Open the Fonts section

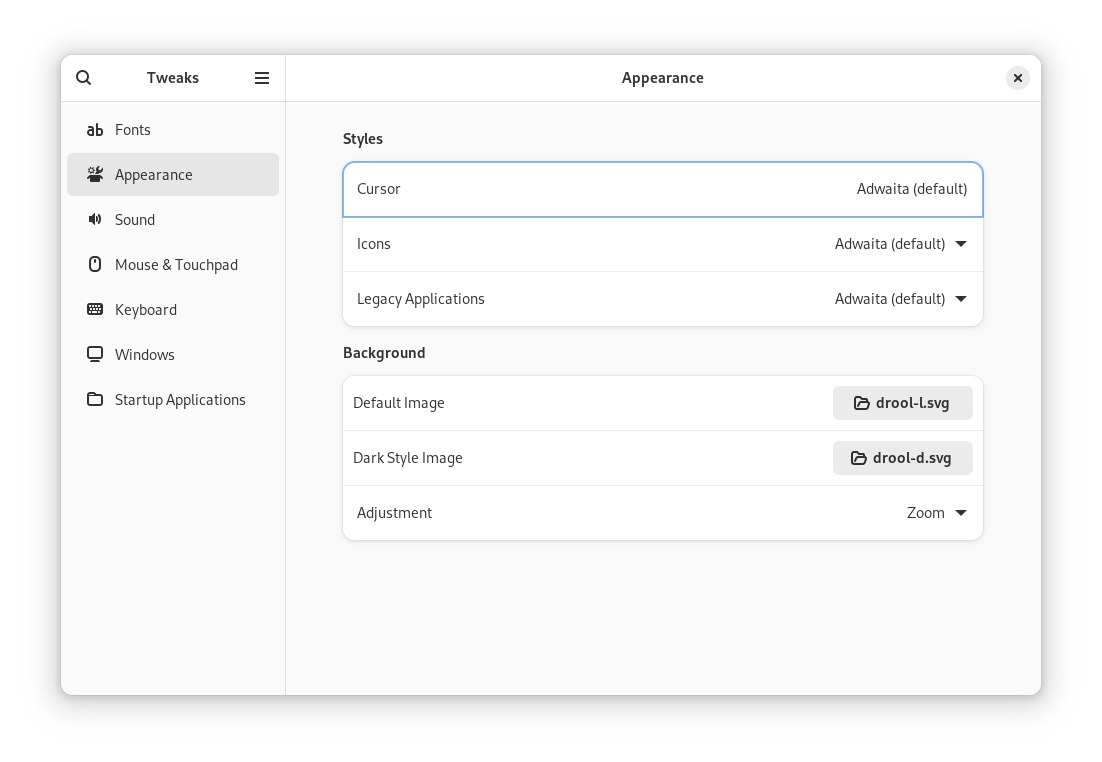[x=173, y=130]
